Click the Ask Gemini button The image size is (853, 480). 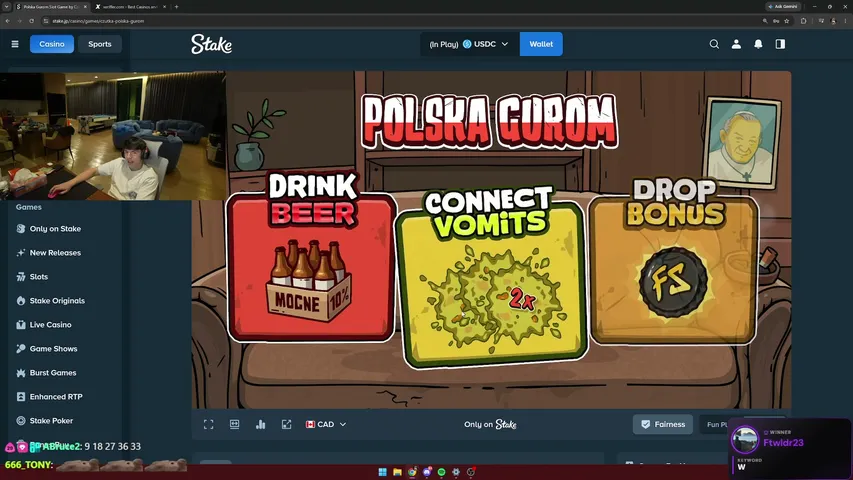tap(782, 7)
